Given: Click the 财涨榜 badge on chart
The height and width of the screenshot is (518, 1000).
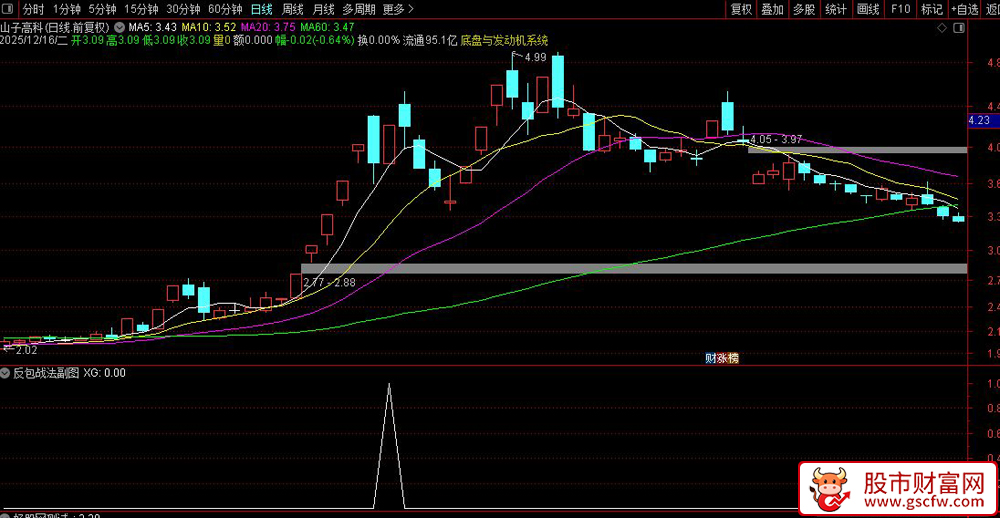Looking at the screenshot, I should pos(722,359).
